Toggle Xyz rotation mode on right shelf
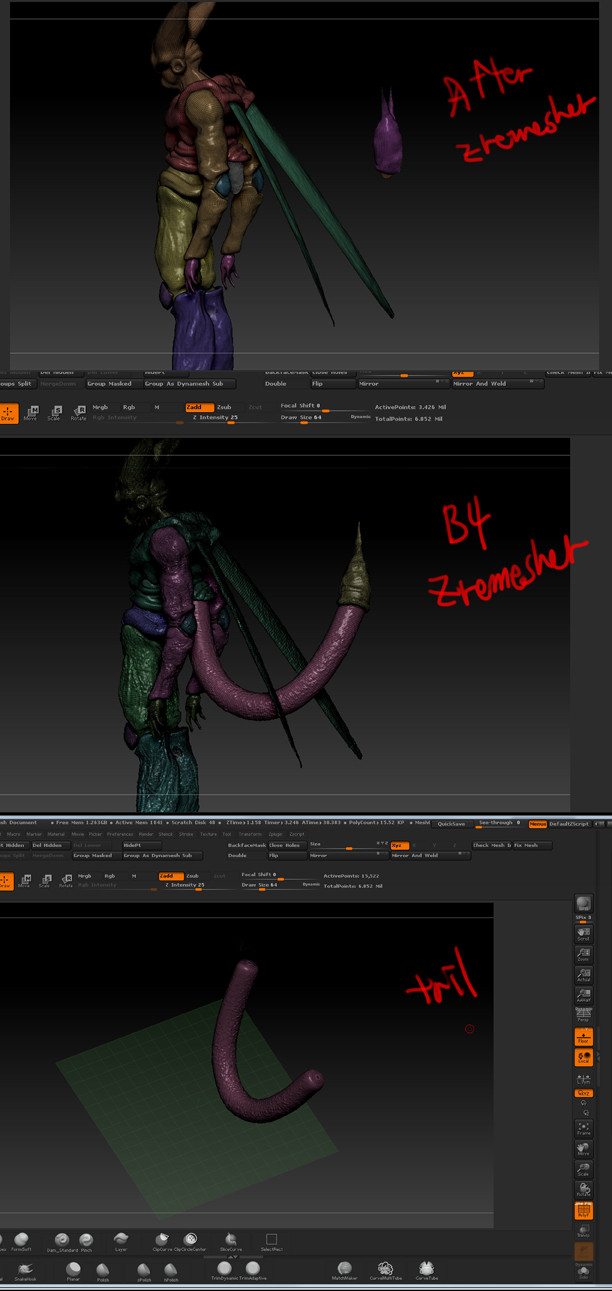612x1291 pixels. click(x=583, y=1094)
